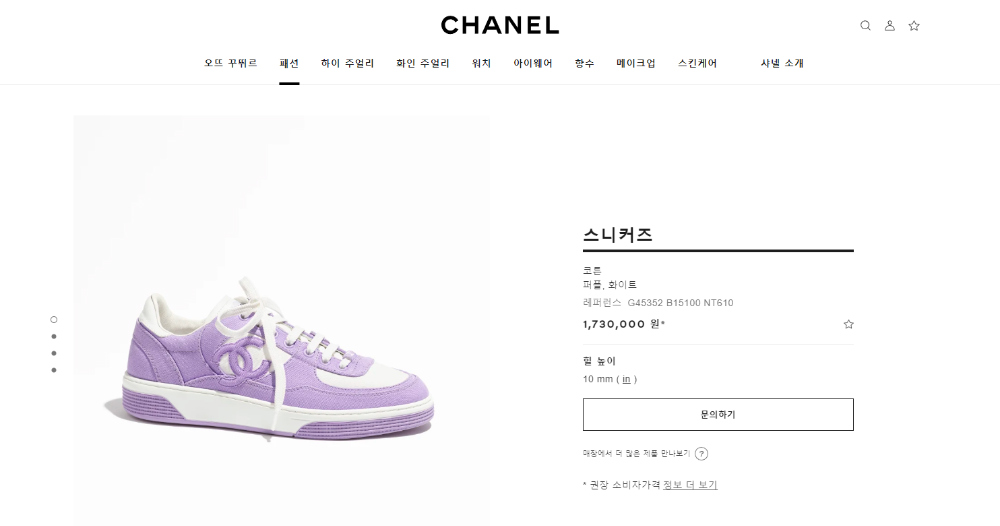Viewport: 1000px width, 526px height.
Task: Select fourth image carousel dot
Action: coord(54,370)
